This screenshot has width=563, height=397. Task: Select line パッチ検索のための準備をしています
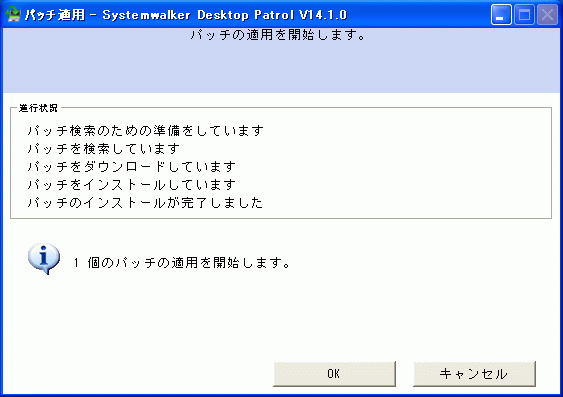(145, 131)
